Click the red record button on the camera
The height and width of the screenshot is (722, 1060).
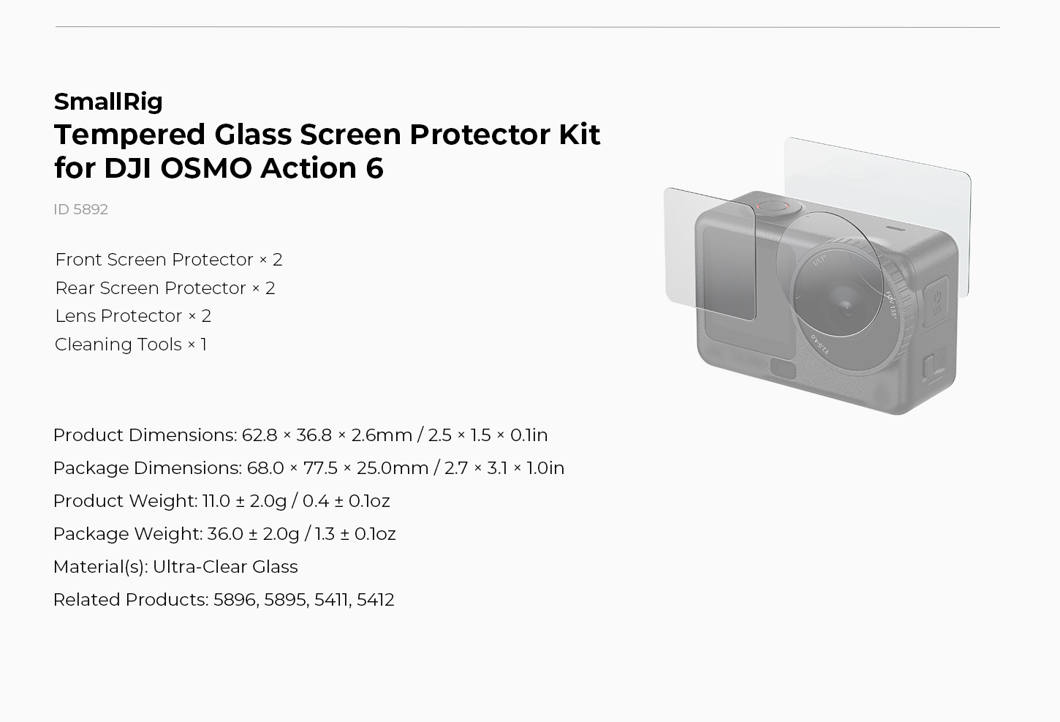click(771, 206)
